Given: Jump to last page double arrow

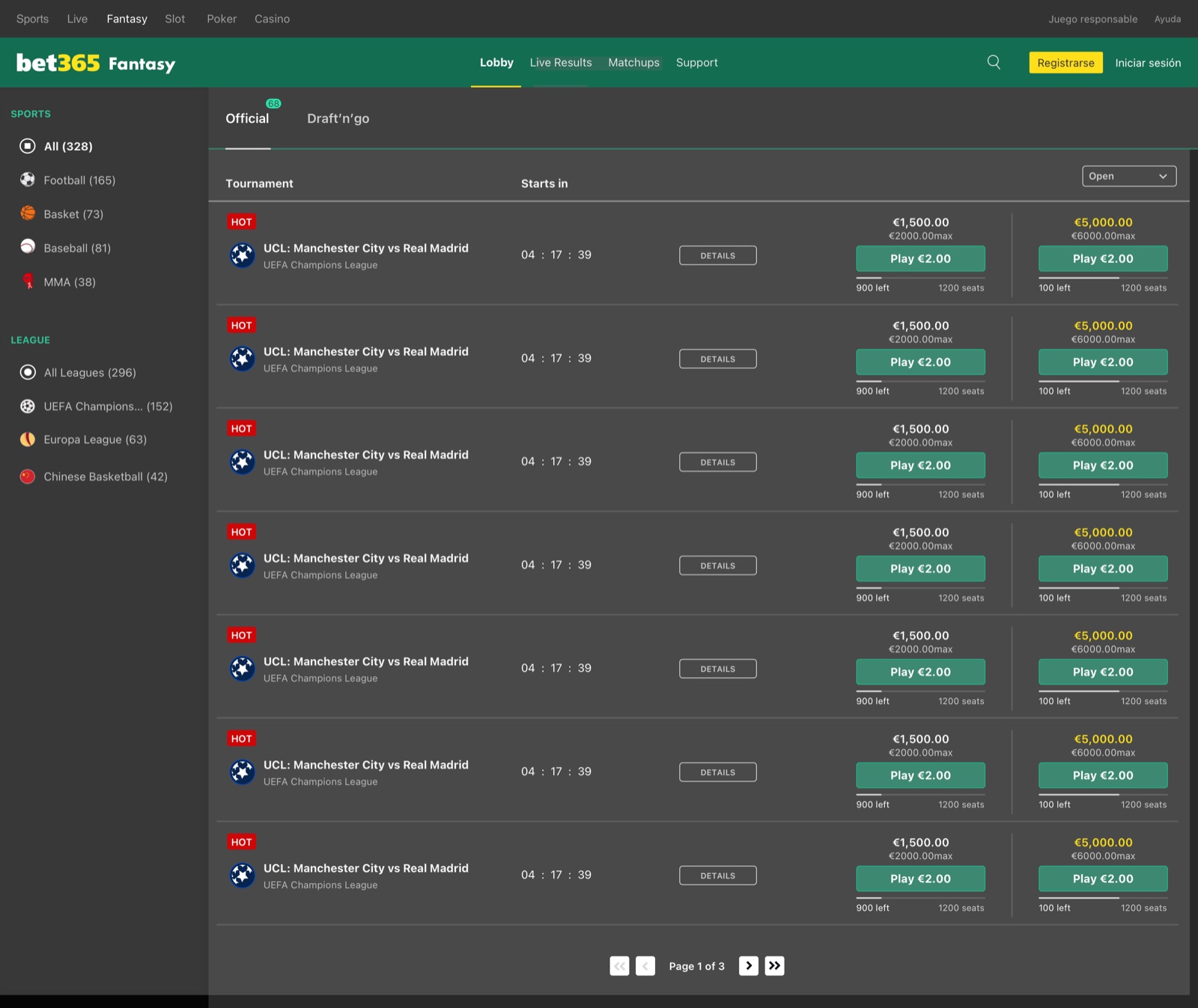Looking at the screenshot, I should pyautogui.click(x=775, y=966).
